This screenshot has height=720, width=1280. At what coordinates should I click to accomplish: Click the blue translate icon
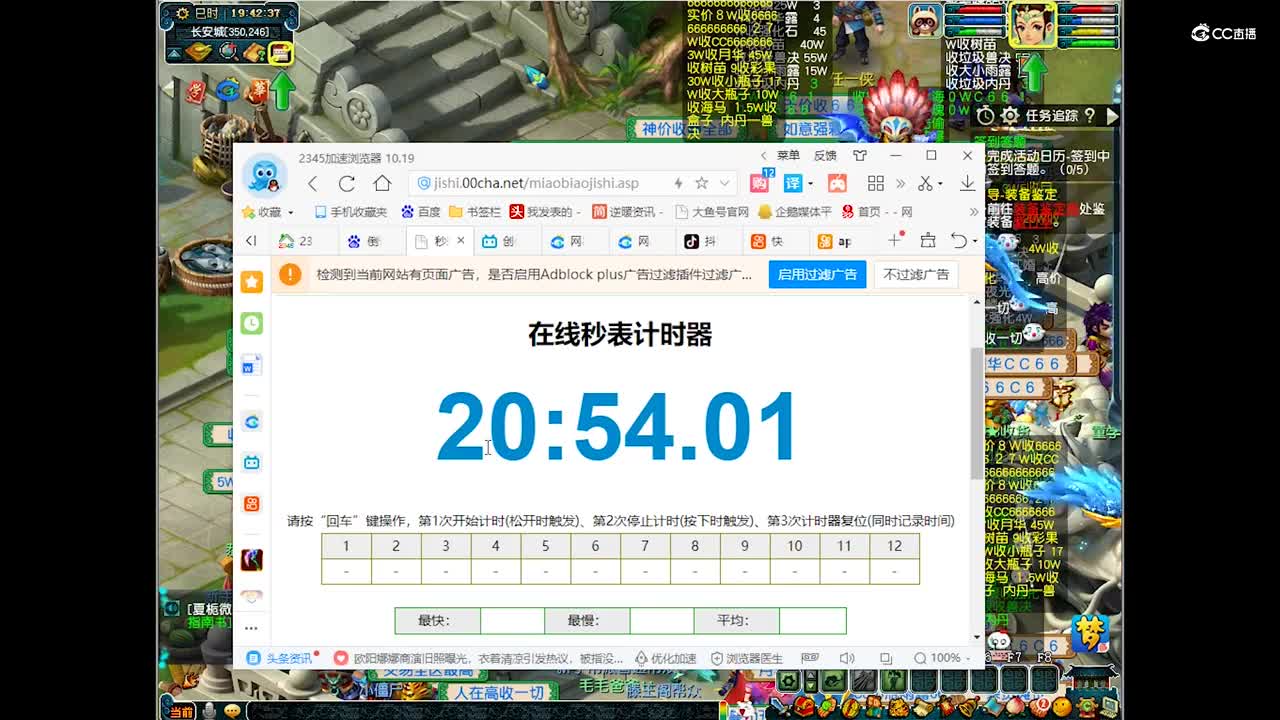tap(792, 183)
